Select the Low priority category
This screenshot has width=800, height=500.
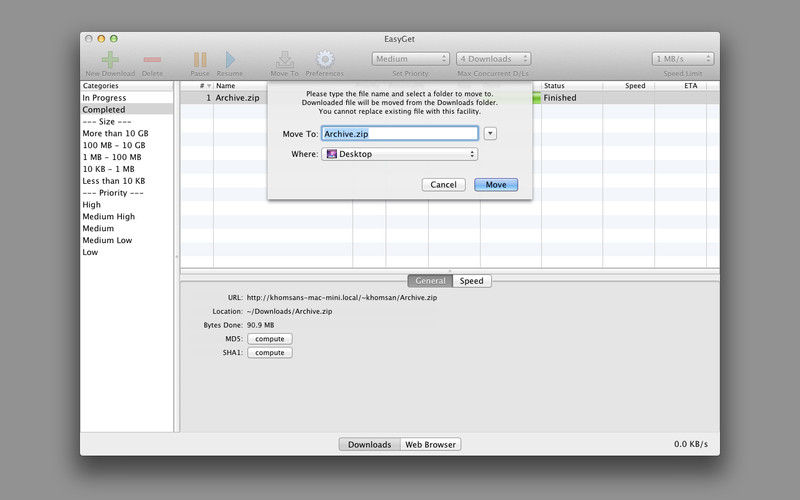click(x=127, y=252)
